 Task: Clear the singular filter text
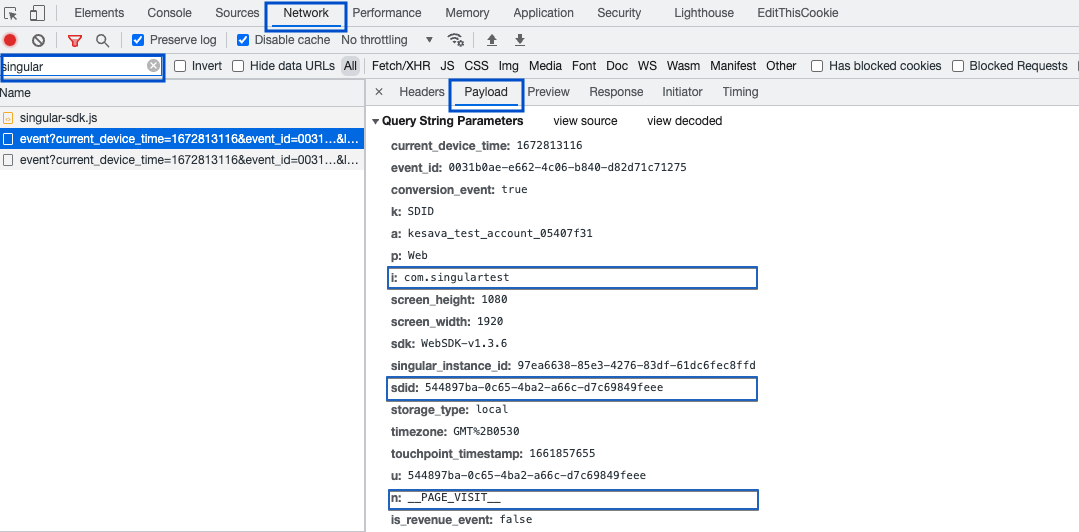(x=153, y=66)
